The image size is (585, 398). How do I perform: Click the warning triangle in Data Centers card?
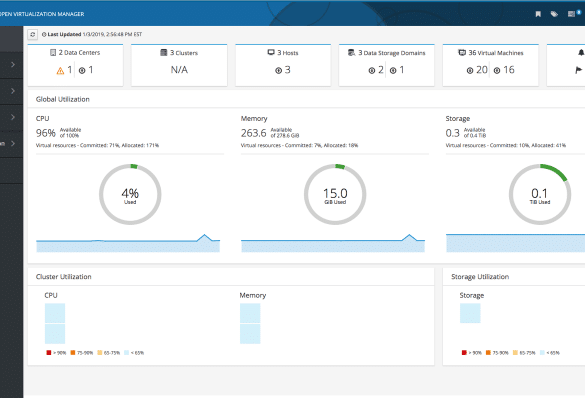click(60, 70)
